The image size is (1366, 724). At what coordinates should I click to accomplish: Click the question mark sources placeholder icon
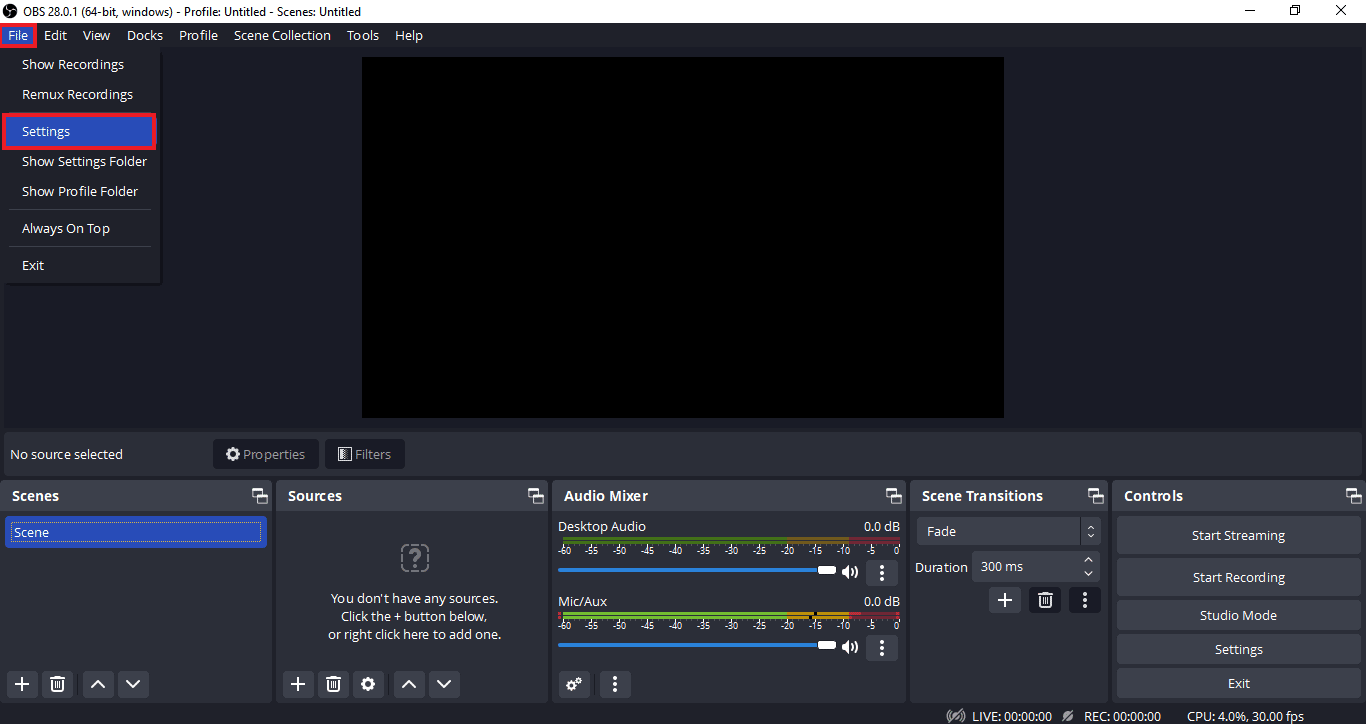pyautogui.click(x=414, y=558)
